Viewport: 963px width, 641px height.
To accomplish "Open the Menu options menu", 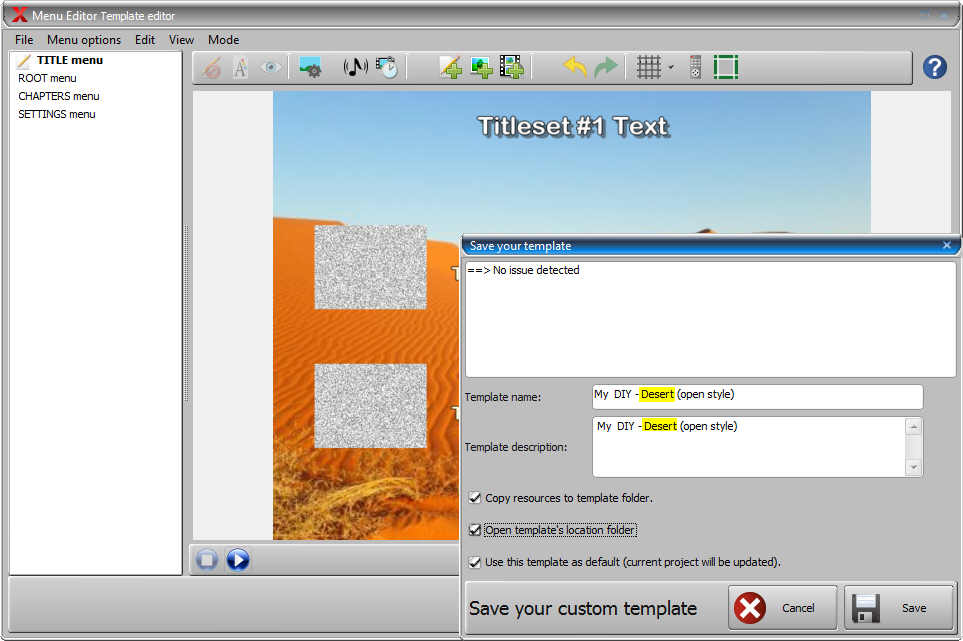I will coord(84,40).
